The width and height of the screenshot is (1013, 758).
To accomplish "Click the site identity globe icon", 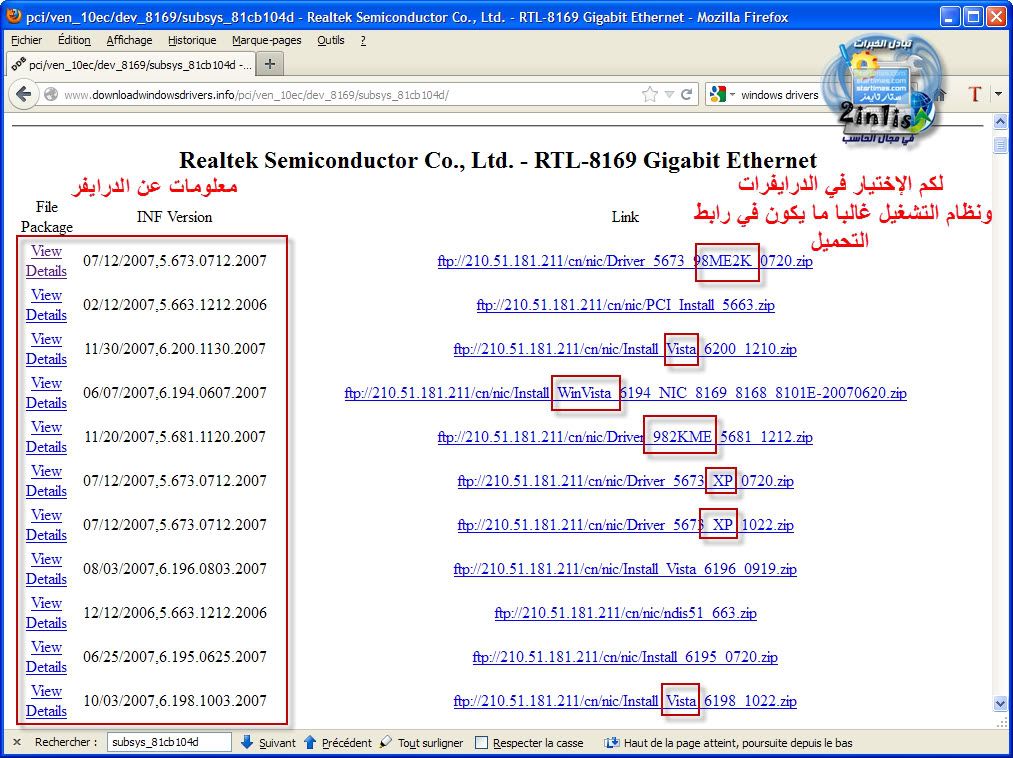I will point(50,95).
